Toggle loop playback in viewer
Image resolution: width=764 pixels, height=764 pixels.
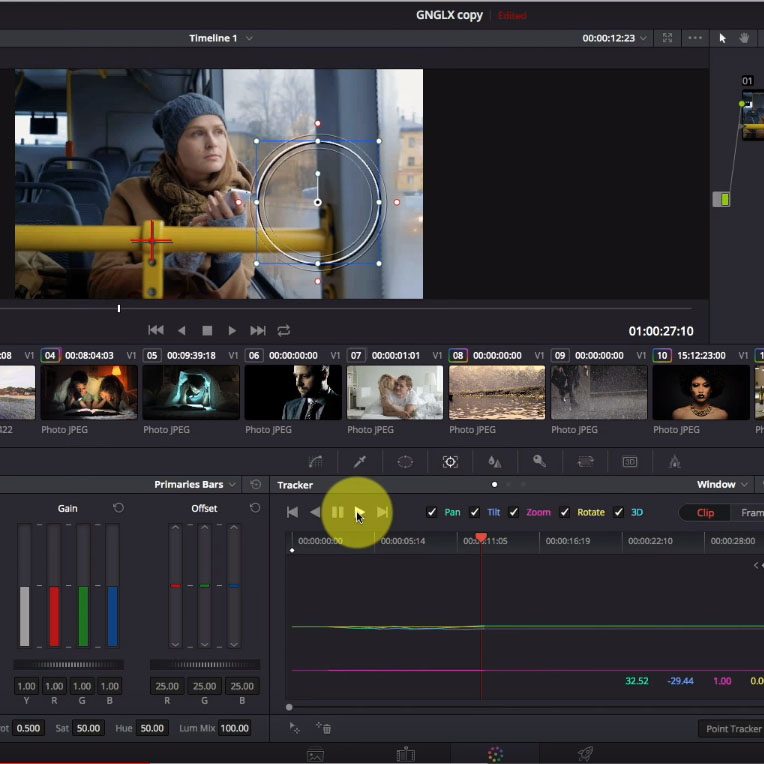click(284, 331)
